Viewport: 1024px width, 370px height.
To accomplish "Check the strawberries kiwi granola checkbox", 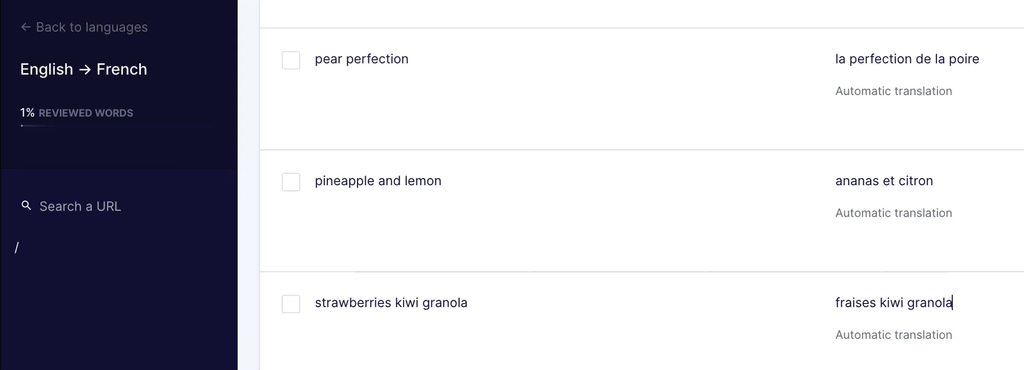I will click(291, 303).
